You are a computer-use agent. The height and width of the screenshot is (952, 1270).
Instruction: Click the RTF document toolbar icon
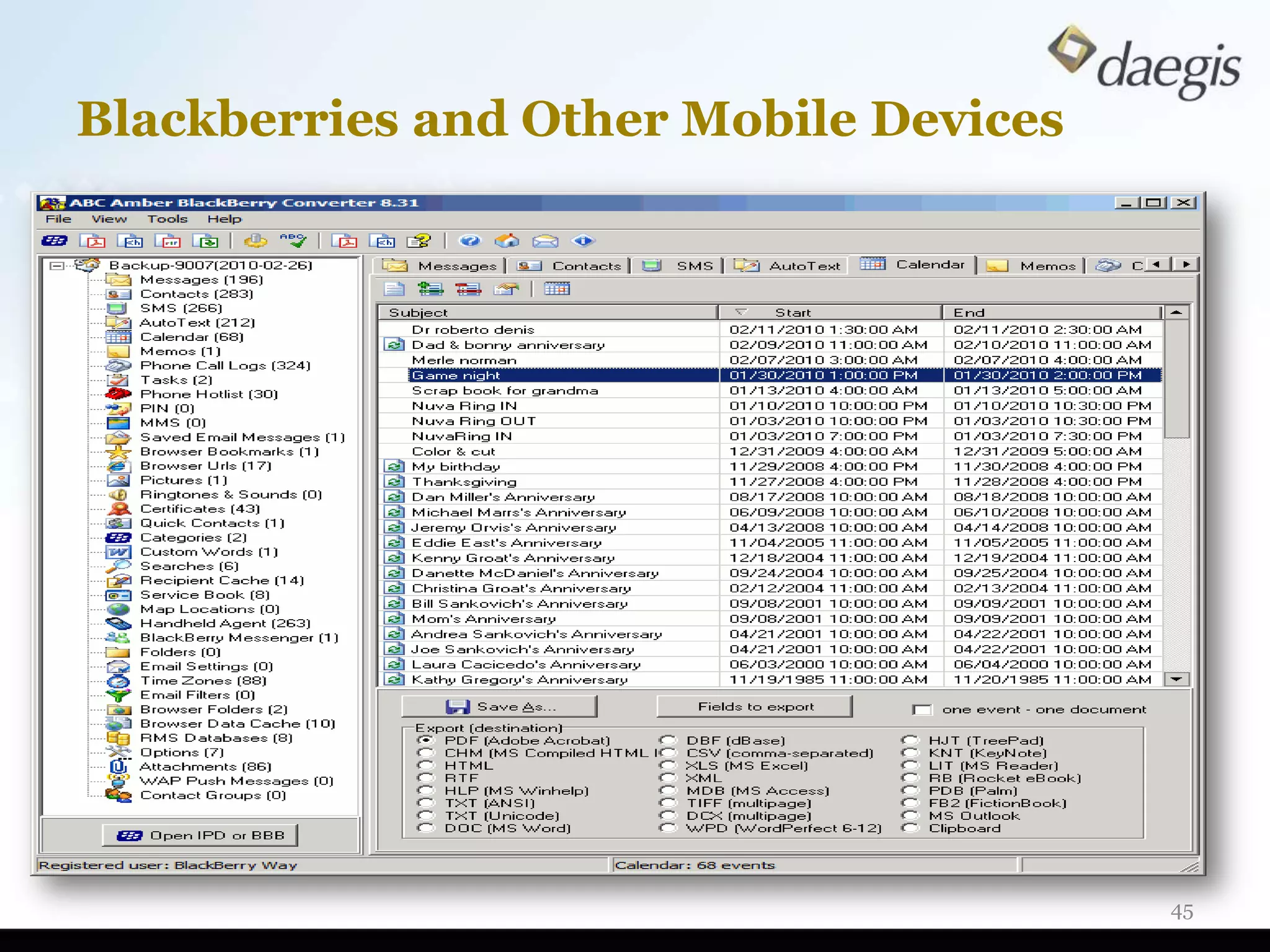[167, 240]
